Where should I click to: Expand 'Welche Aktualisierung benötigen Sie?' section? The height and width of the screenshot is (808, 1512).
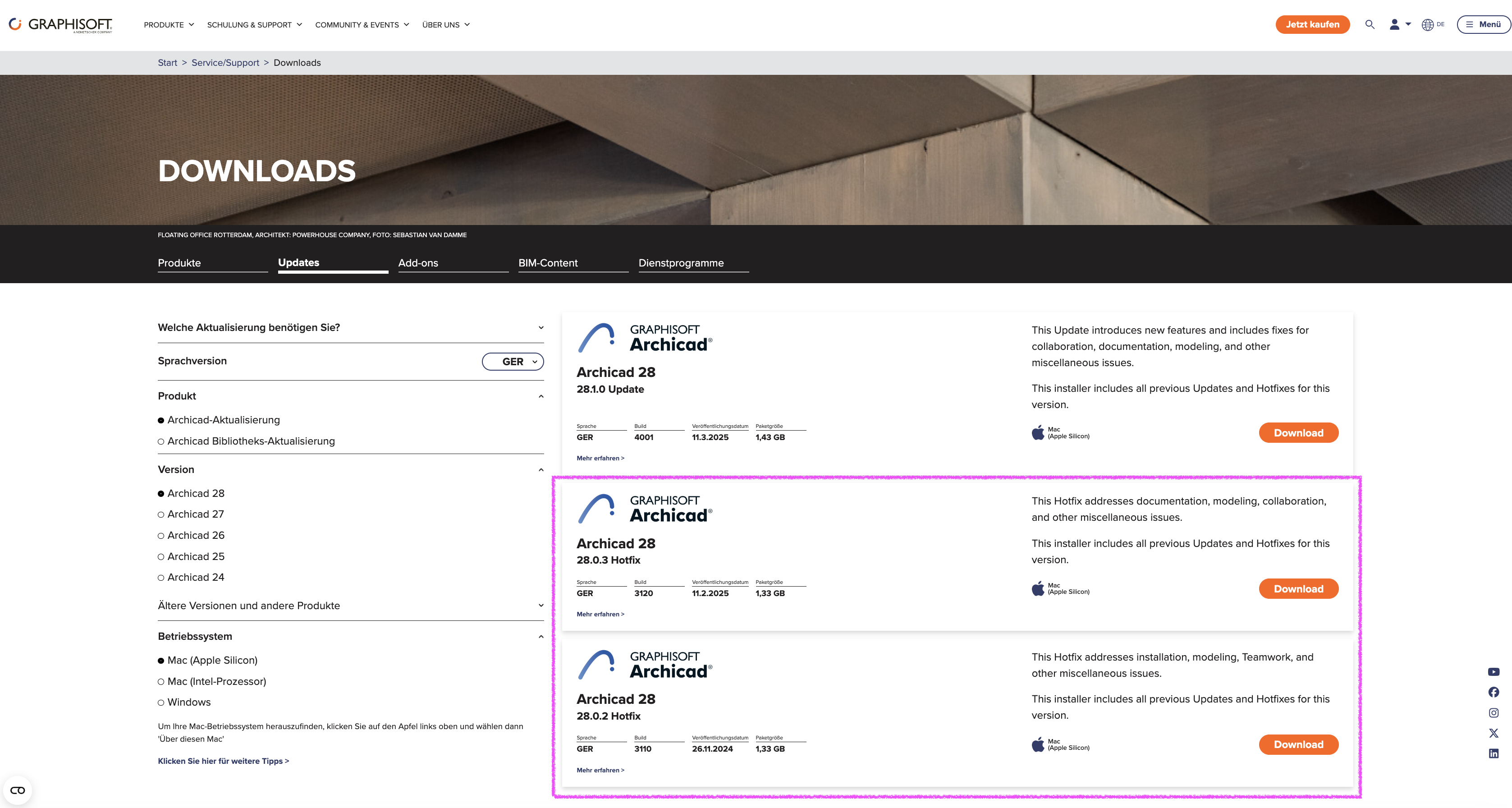click(351, 328)
